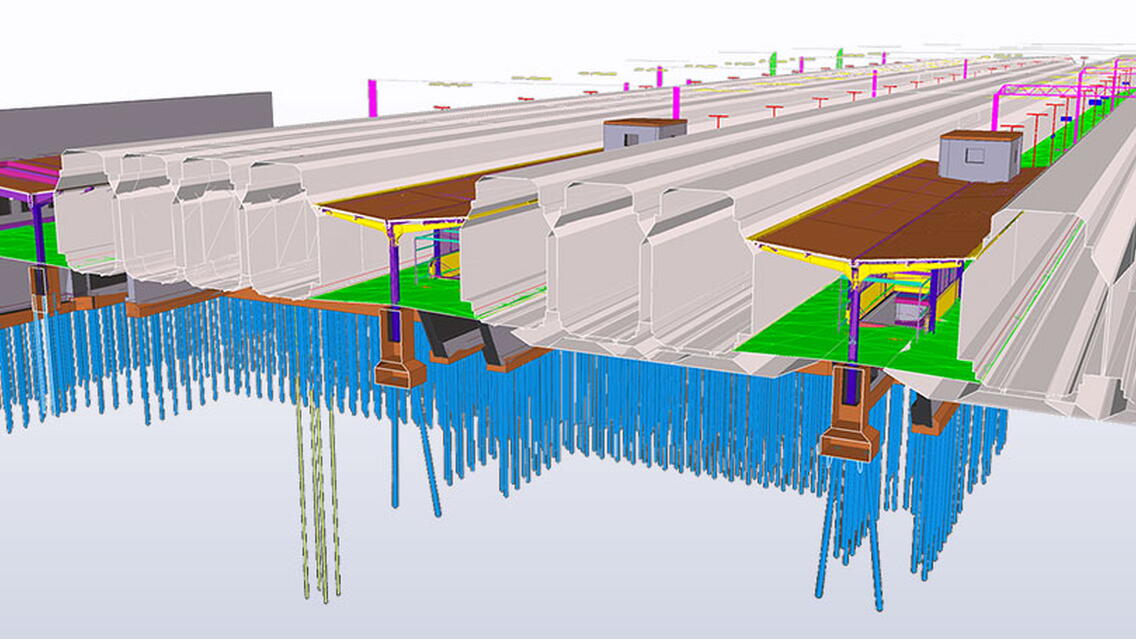This screenshot has height=639, width=1136.
Task: Select the grey cabin on the right platform roof
Action: (980, 156)
